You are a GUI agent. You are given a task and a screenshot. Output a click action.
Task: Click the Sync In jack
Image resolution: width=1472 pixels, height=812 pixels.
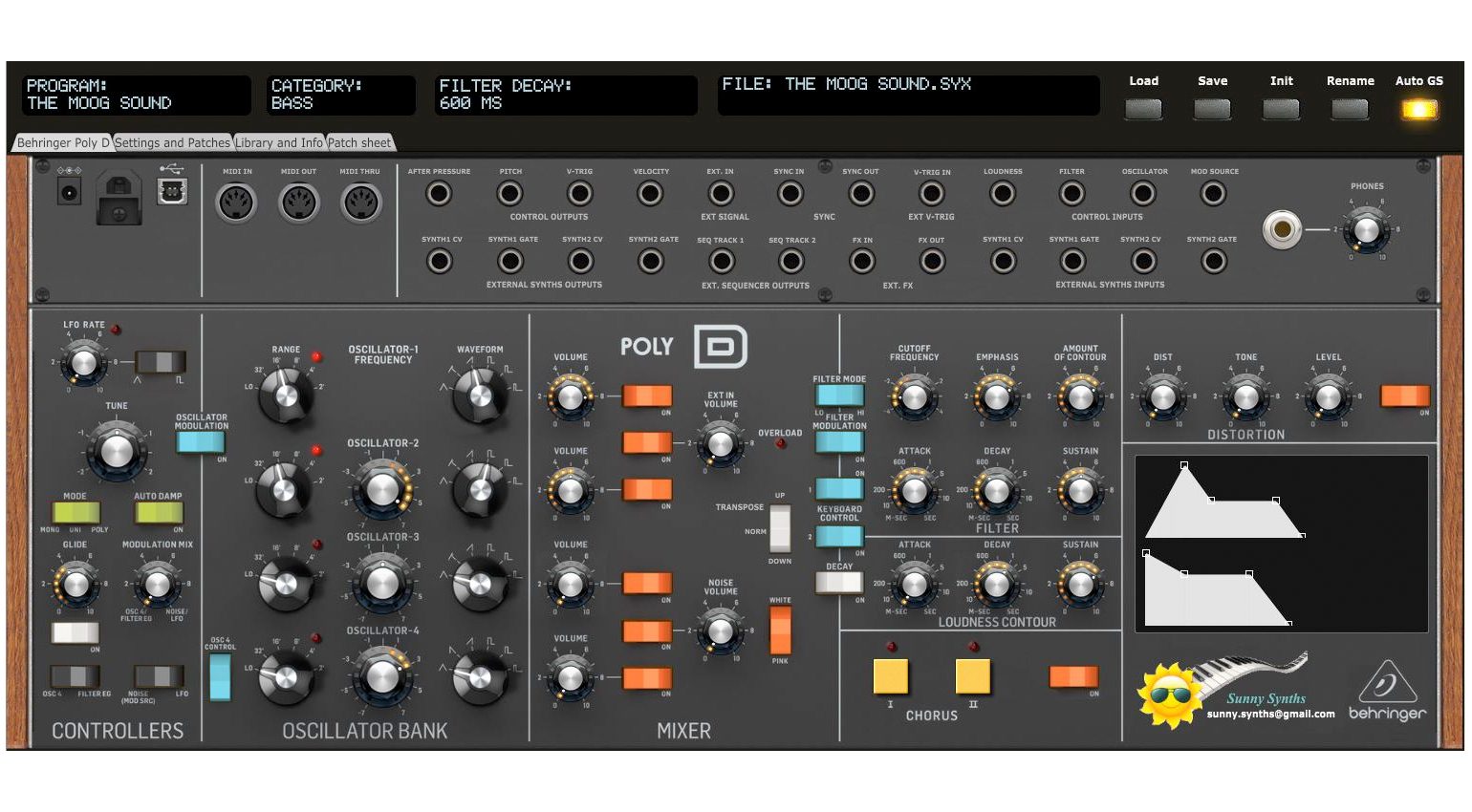tap(790, 193)
